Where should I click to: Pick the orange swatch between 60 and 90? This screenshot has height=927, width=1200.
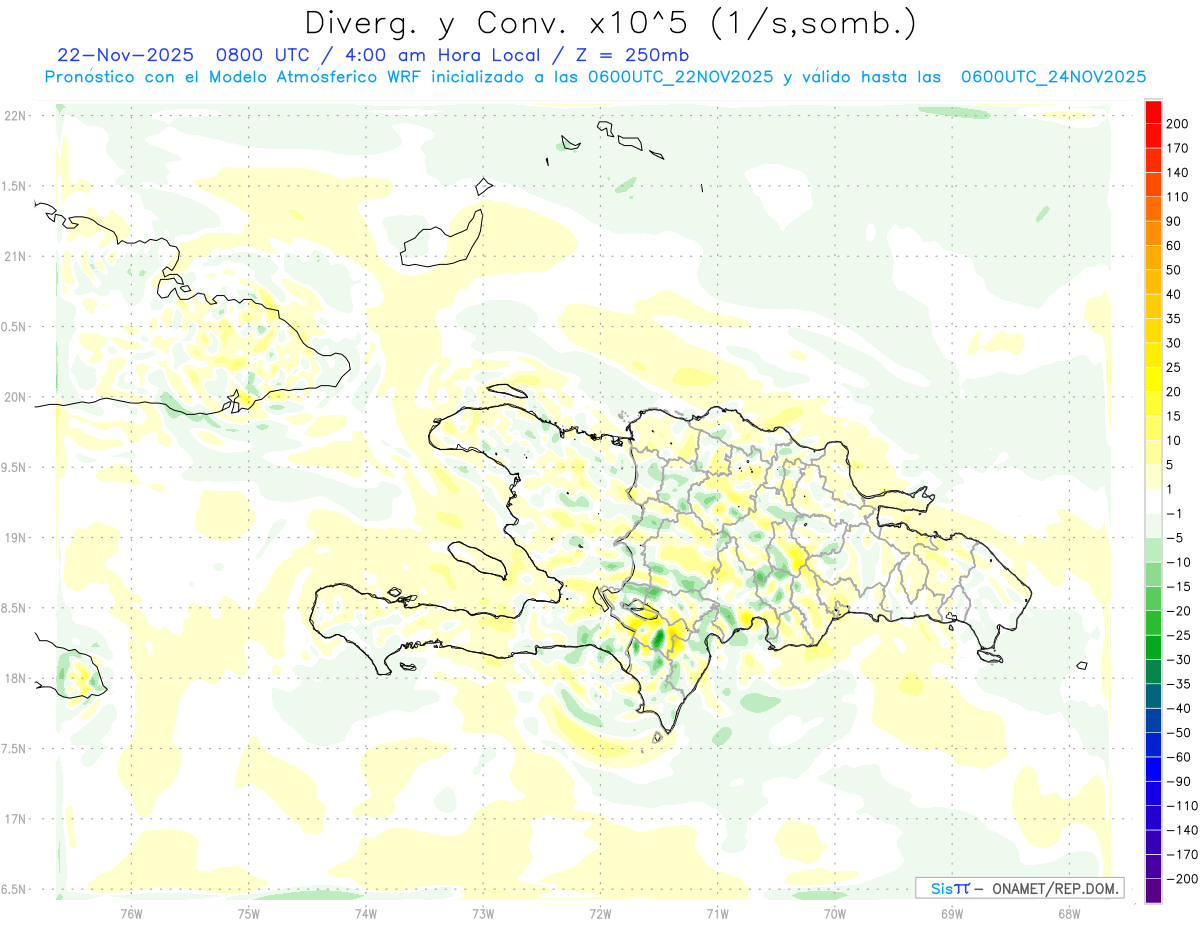1153,233
